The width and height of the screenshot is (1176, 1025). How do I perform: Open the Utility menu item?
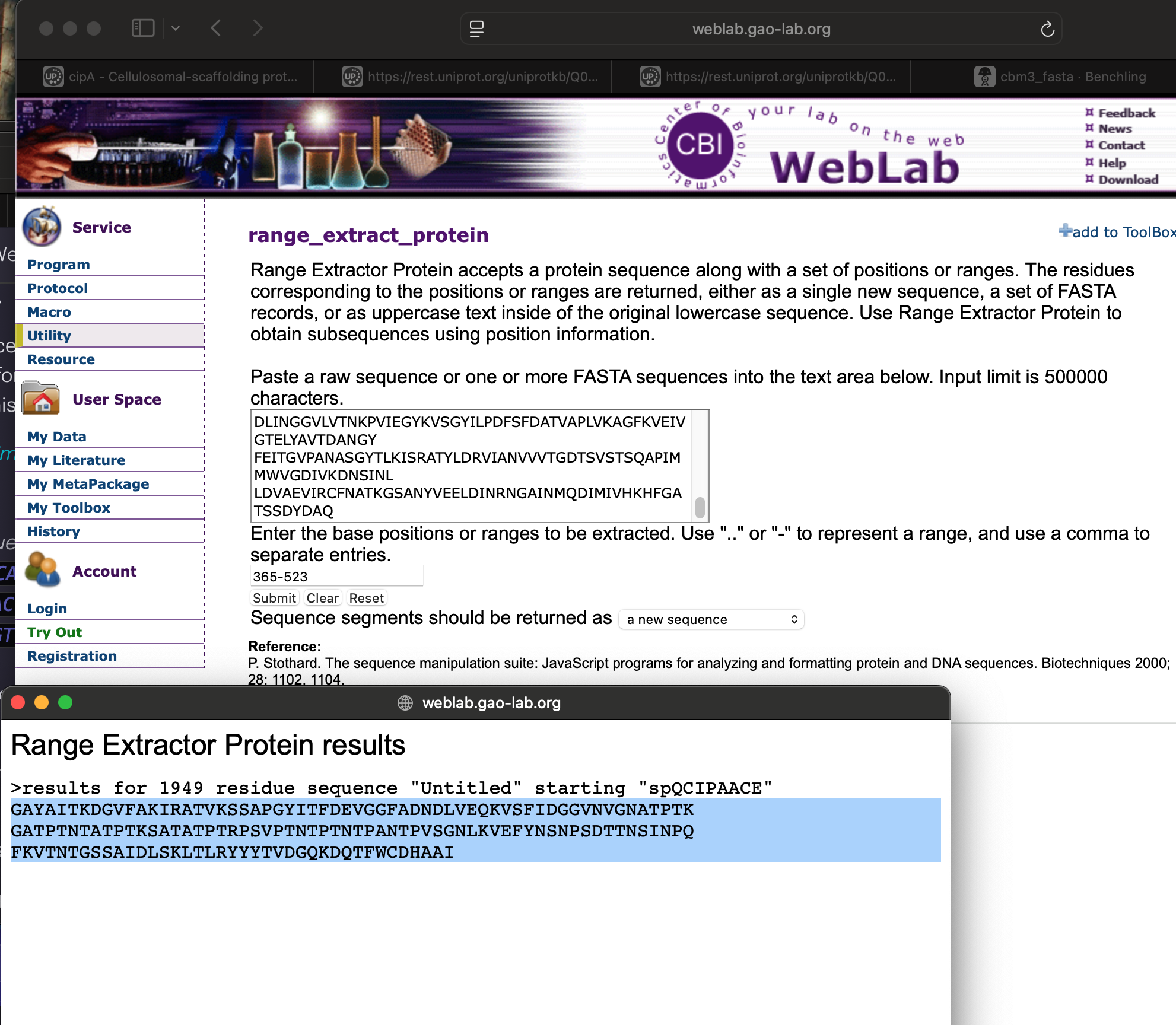pyautogui.click(x=49, y=336)
